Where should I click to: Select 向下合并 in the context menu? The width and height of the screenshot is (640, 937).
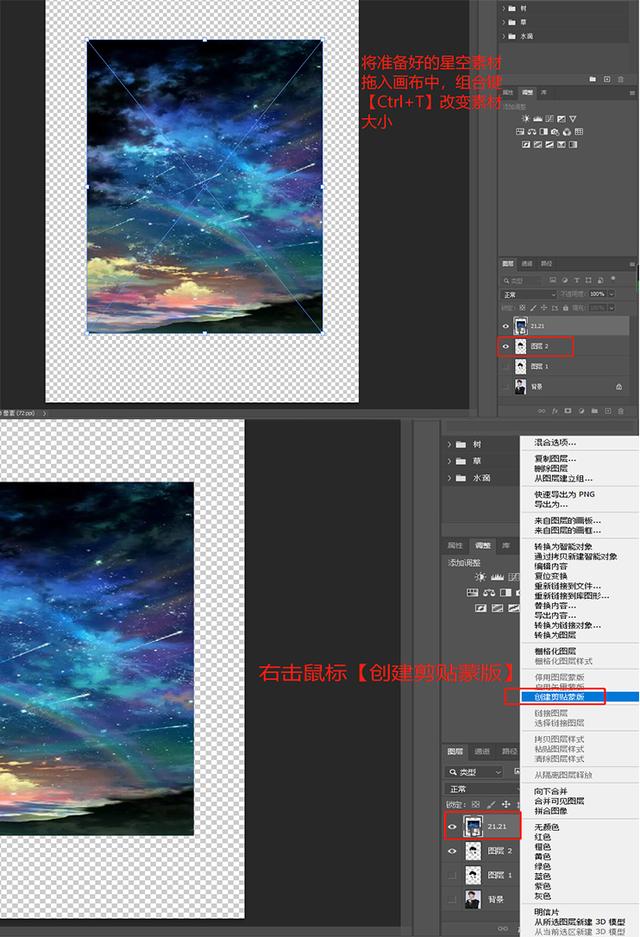(550, 791)
